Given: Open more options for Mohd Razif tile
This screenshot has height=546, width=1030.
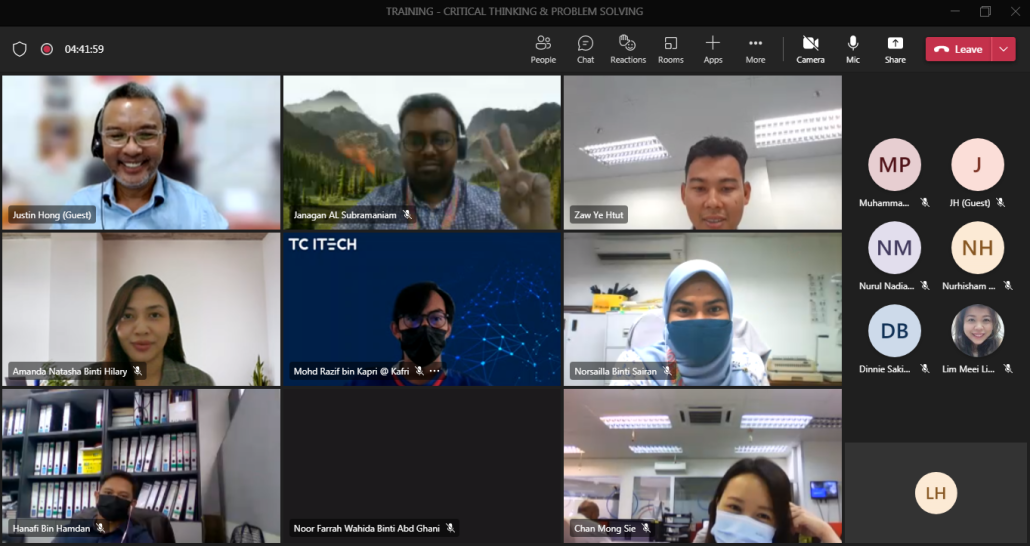Looking at the screenshot, I should [435, 371].
